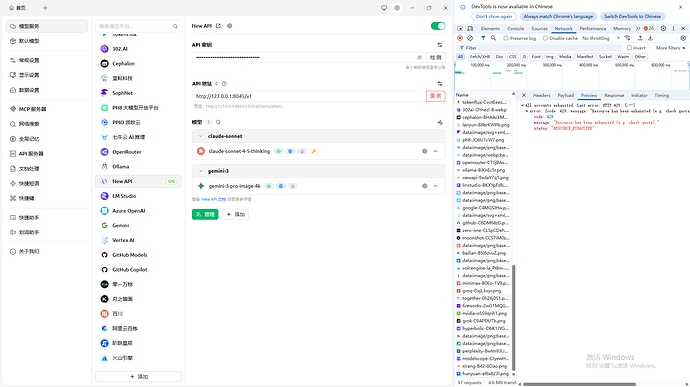This screenshot has width=690, height=387.
Task: Click the 添加 add provider button below provider list
Action: tap(139, 376)
